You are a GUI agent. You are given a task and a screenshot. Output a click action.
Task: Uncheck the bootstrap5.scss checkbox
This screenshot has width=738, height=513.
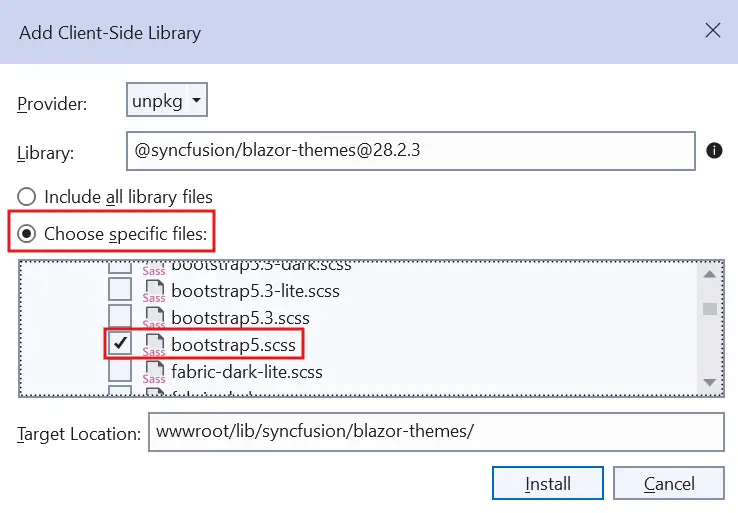pyautogui.click(x=120, y=344)
